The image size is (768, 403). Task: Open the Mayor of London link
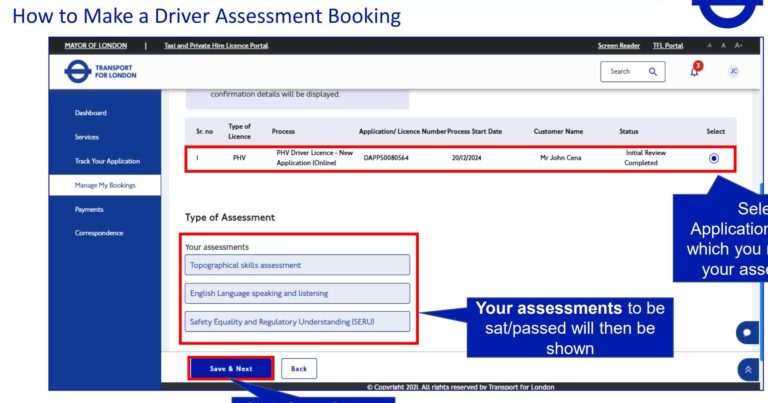tap(96, 46)
